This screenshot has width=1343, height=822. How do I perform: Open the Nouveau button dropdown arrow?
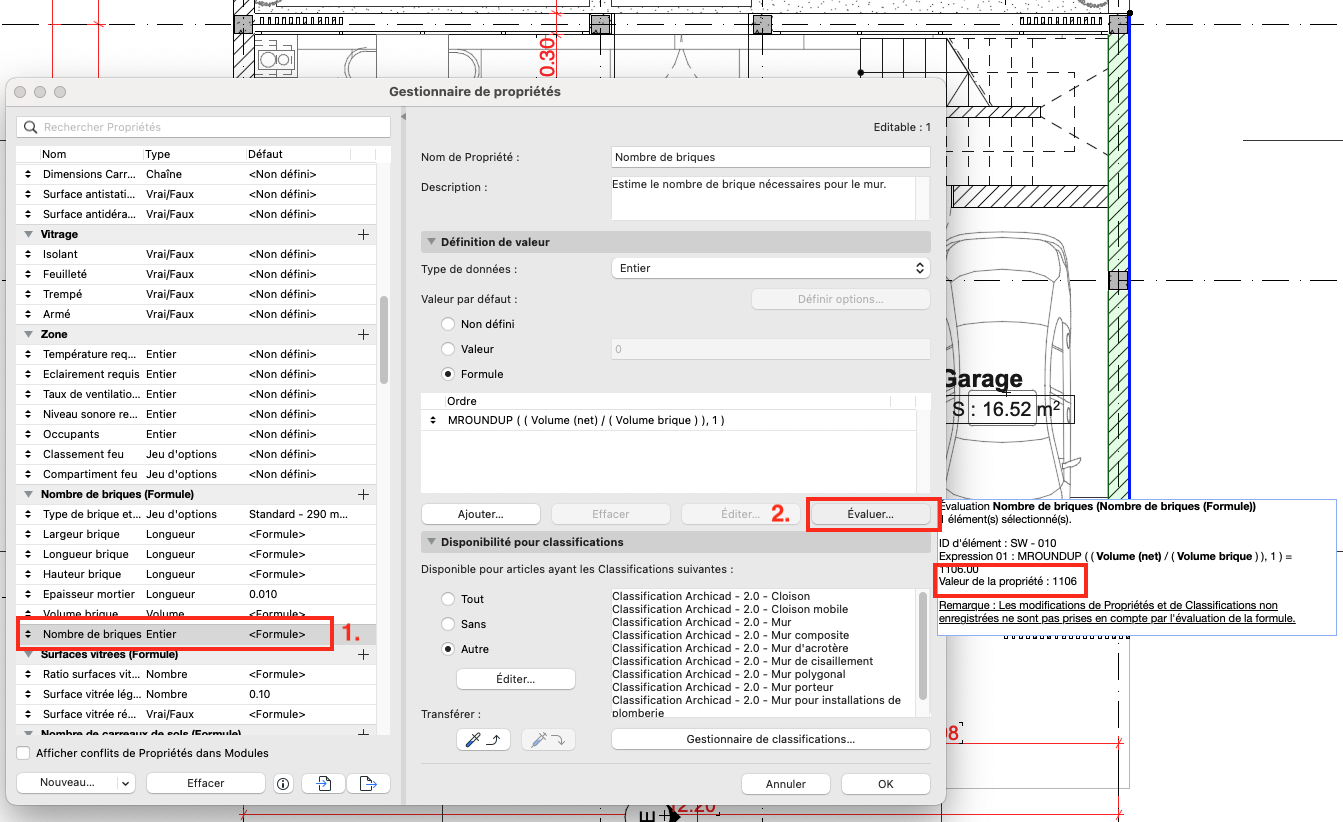point(125,783)
